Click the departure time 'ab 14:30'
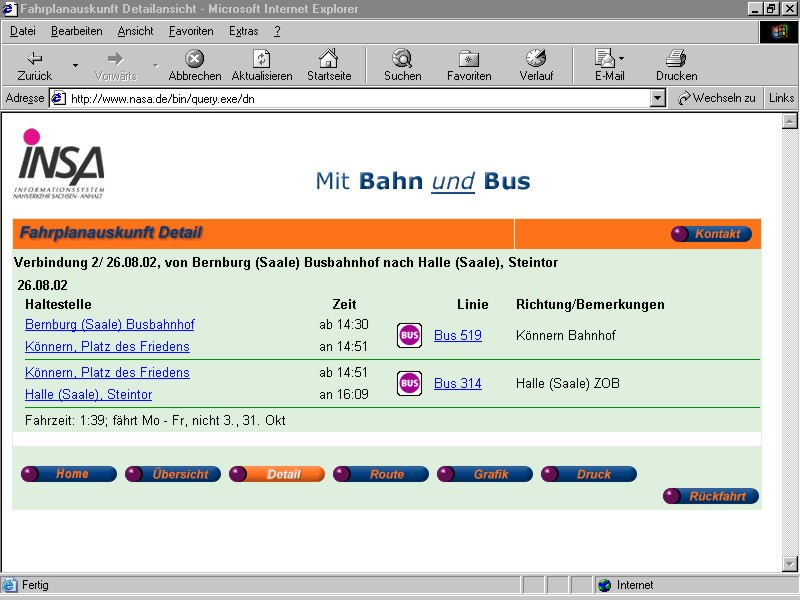Viewport: 800px width, 600px height. [x=344, y=324]
